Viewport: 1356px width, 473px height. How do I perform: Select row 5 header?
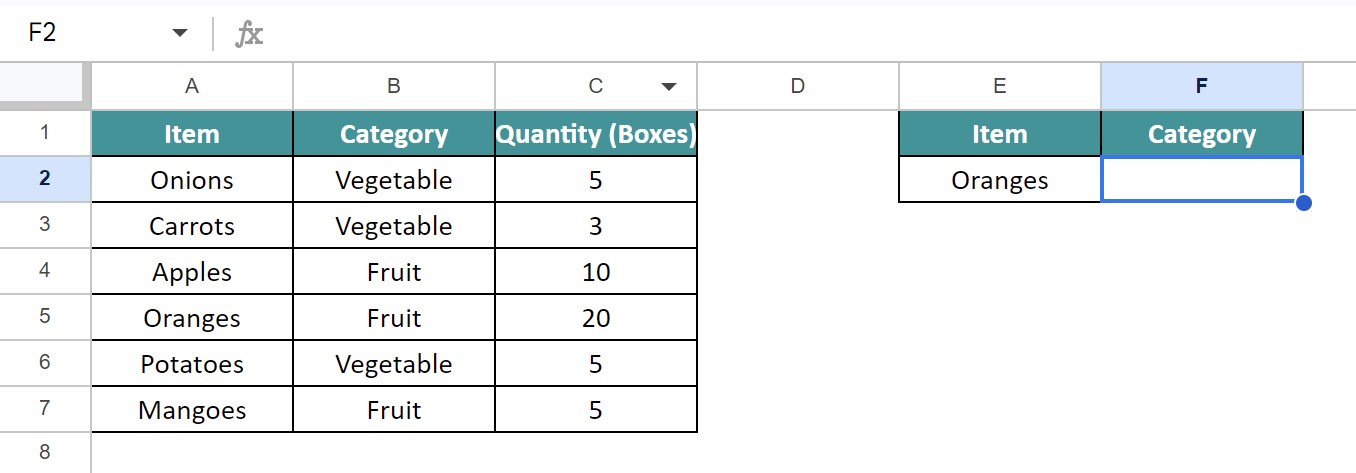[x=45, y=318]
